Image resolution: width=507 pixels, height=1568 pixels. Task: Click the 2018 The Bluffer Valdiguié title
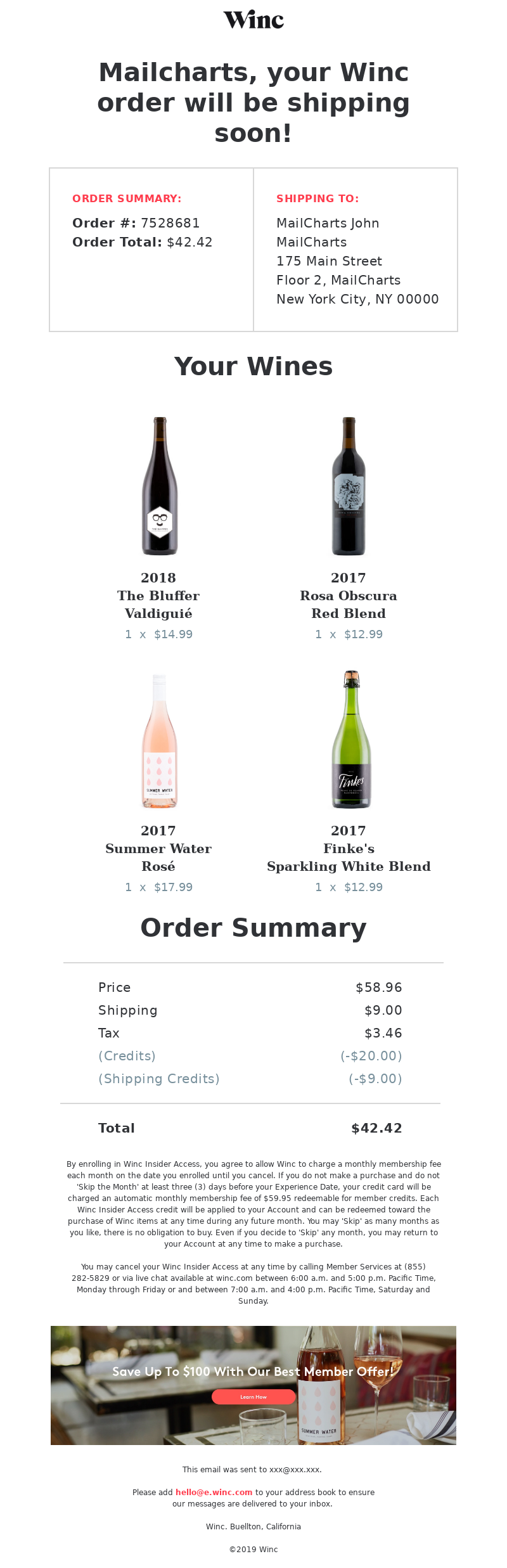point(158,596)
